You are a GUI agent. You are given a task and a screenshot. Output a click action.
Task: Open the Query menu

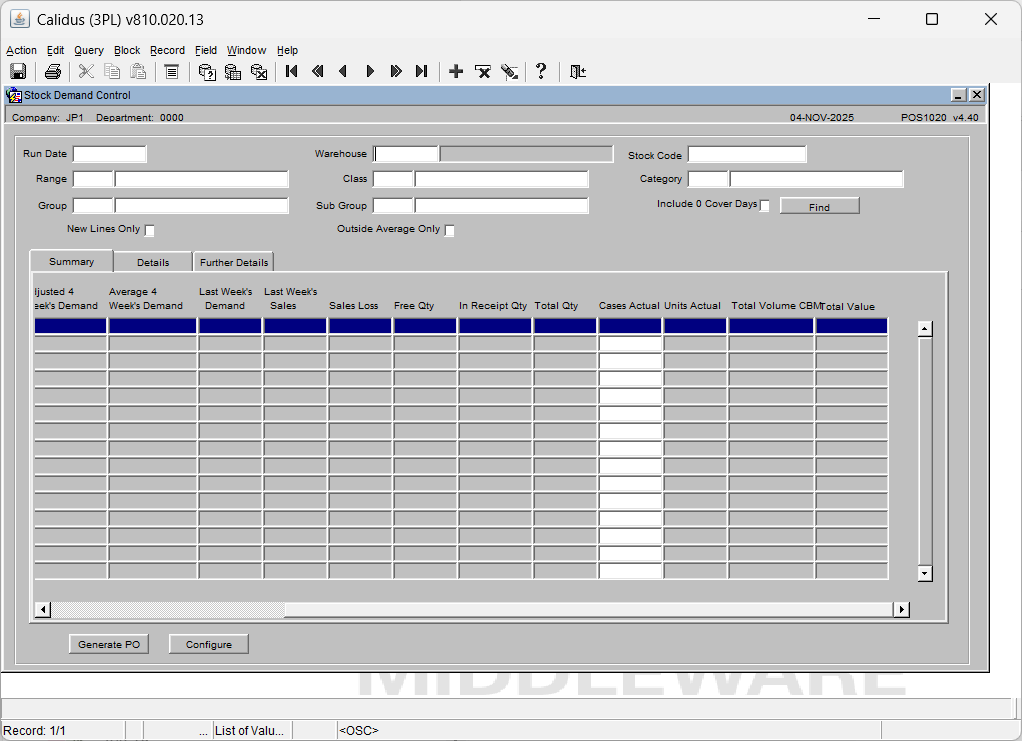(x=88, y=50)
